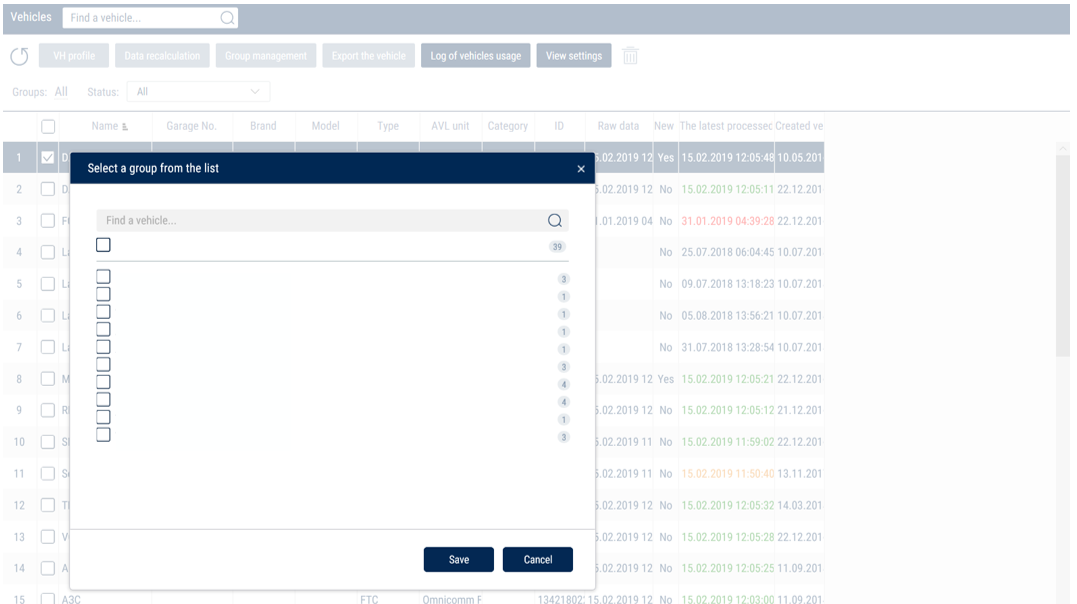Save the group selection
This screenshot has width=1077, height=604.
459,559
